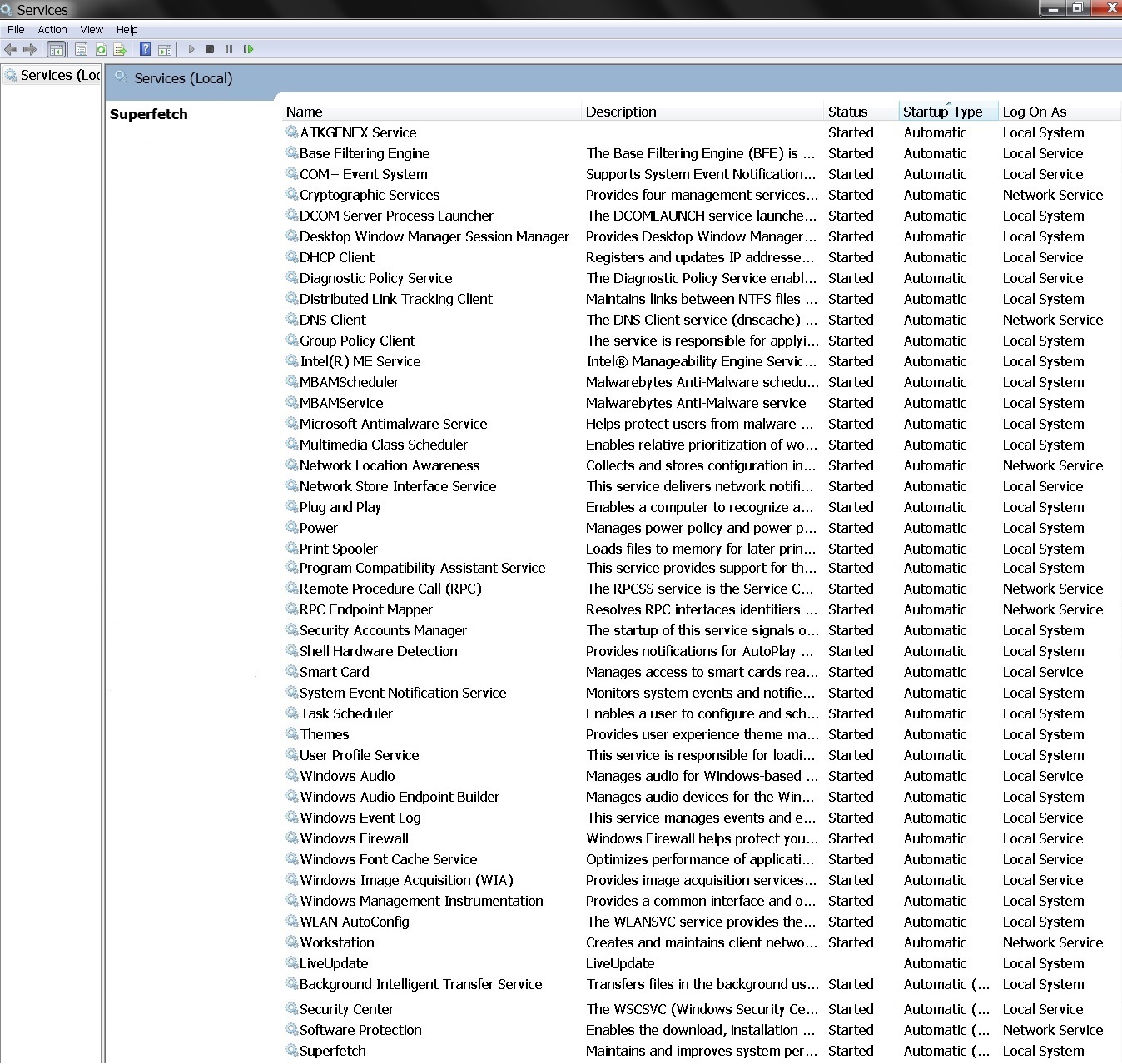Select the 'WLAN AutoConfig' service name

click(355, 922)
